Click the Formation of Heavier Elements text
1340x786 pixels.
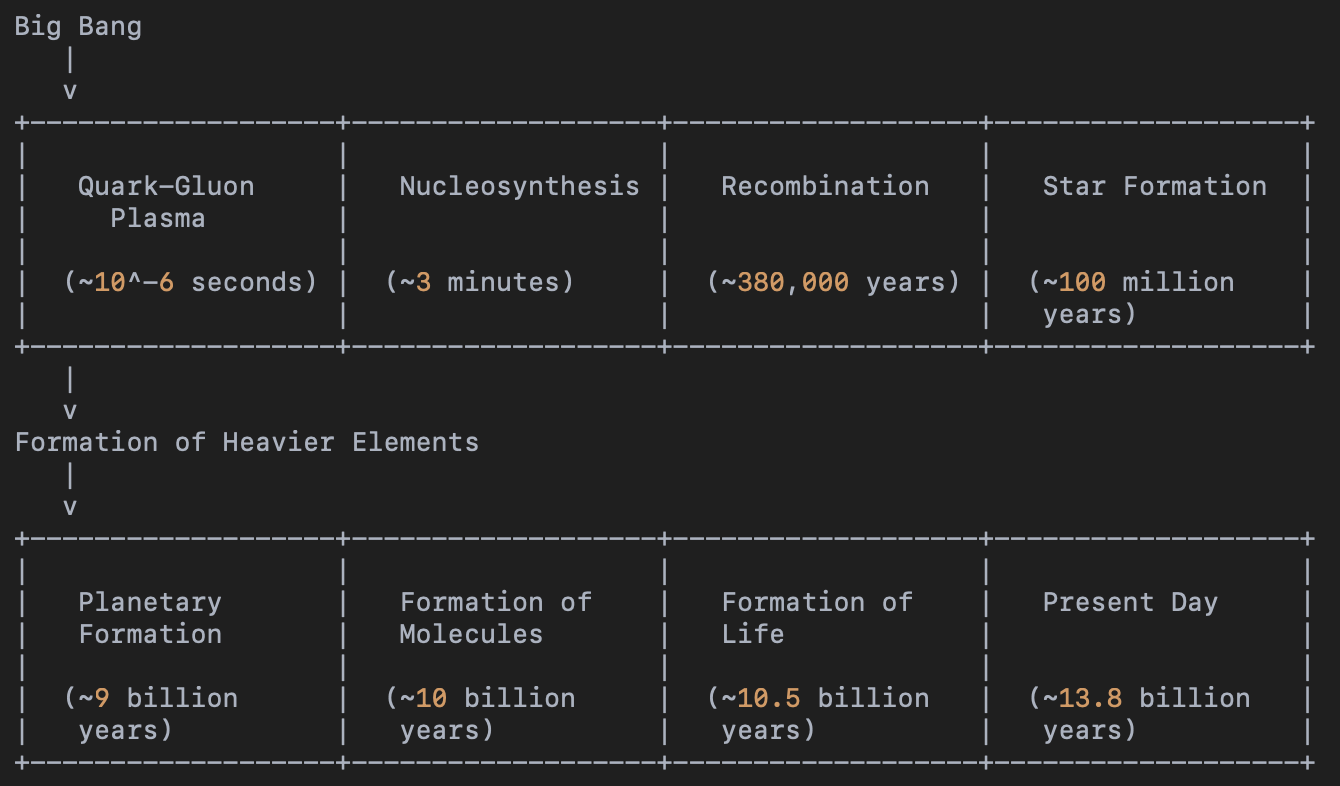246,442
